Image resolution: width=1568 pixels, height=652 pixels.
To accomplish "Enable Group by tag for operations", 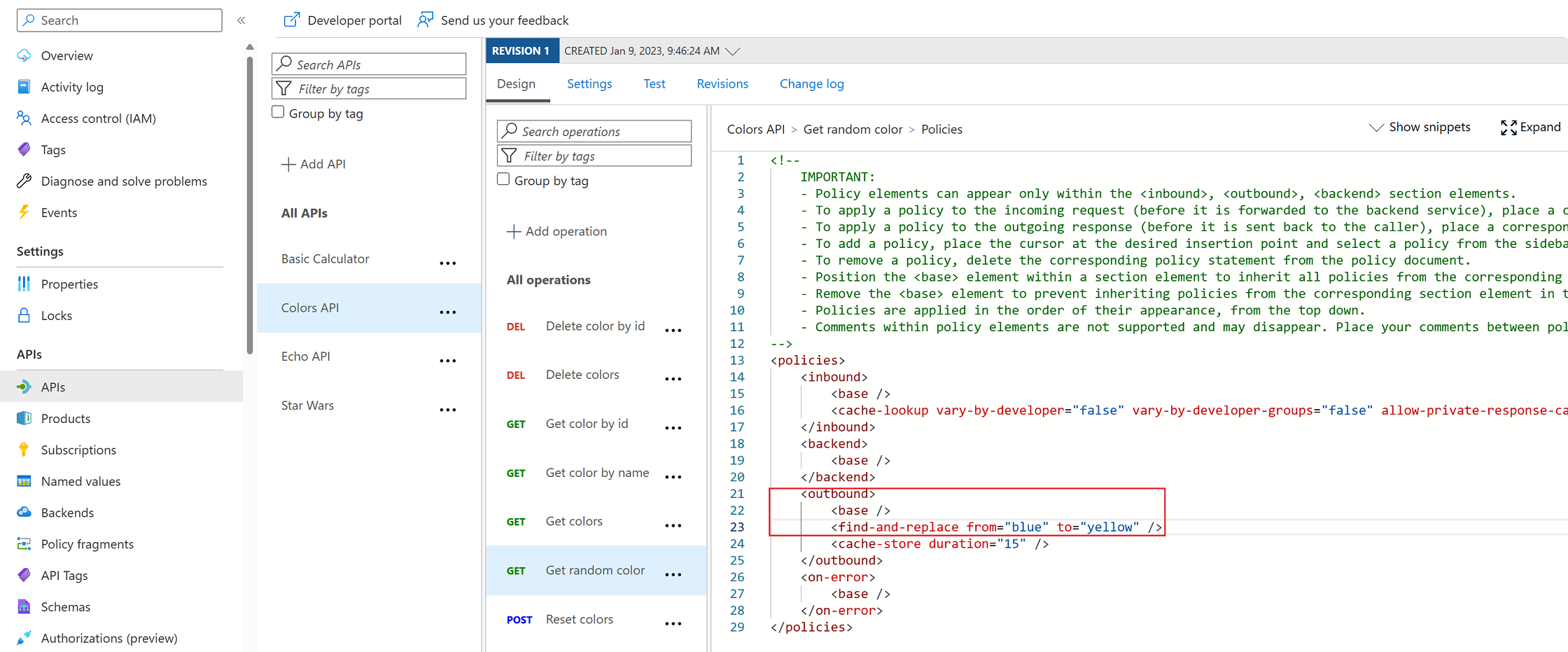I will [503, 179].
